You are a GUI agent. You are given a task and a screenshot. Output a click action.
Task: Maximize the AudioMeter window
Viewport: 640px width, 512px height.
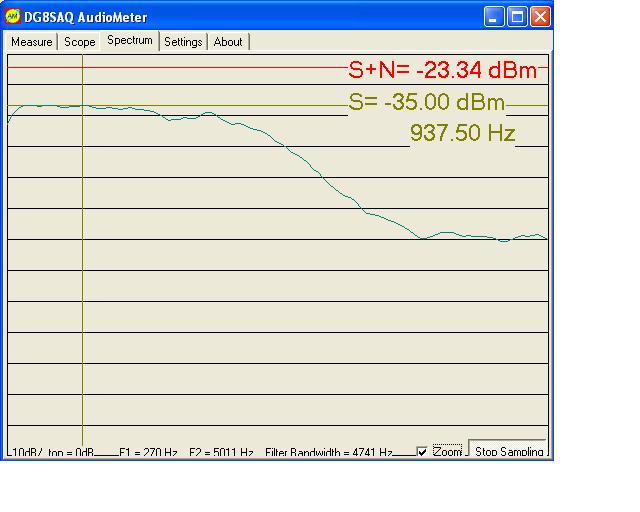click(x=517, y=17)
